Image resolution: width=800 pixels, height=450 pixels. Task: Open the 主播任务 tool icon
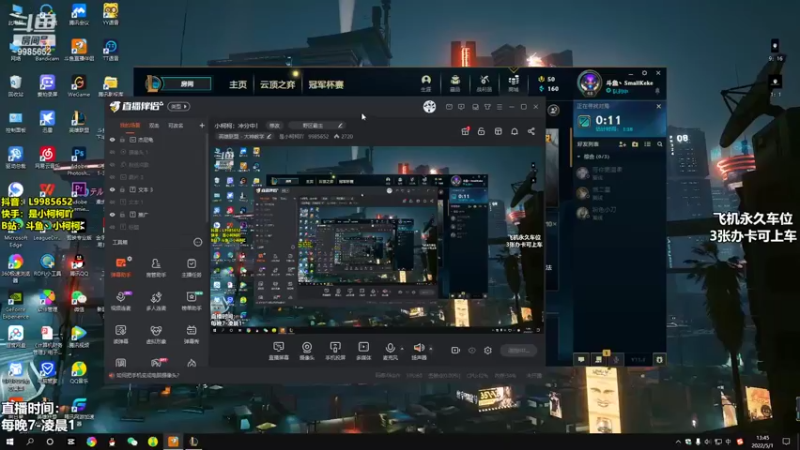(191, 267)
